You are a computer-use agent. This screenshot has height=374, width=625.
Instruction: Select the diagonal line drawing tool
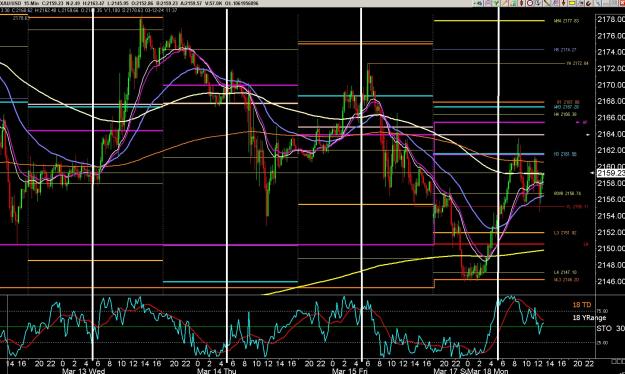[547, 3]
